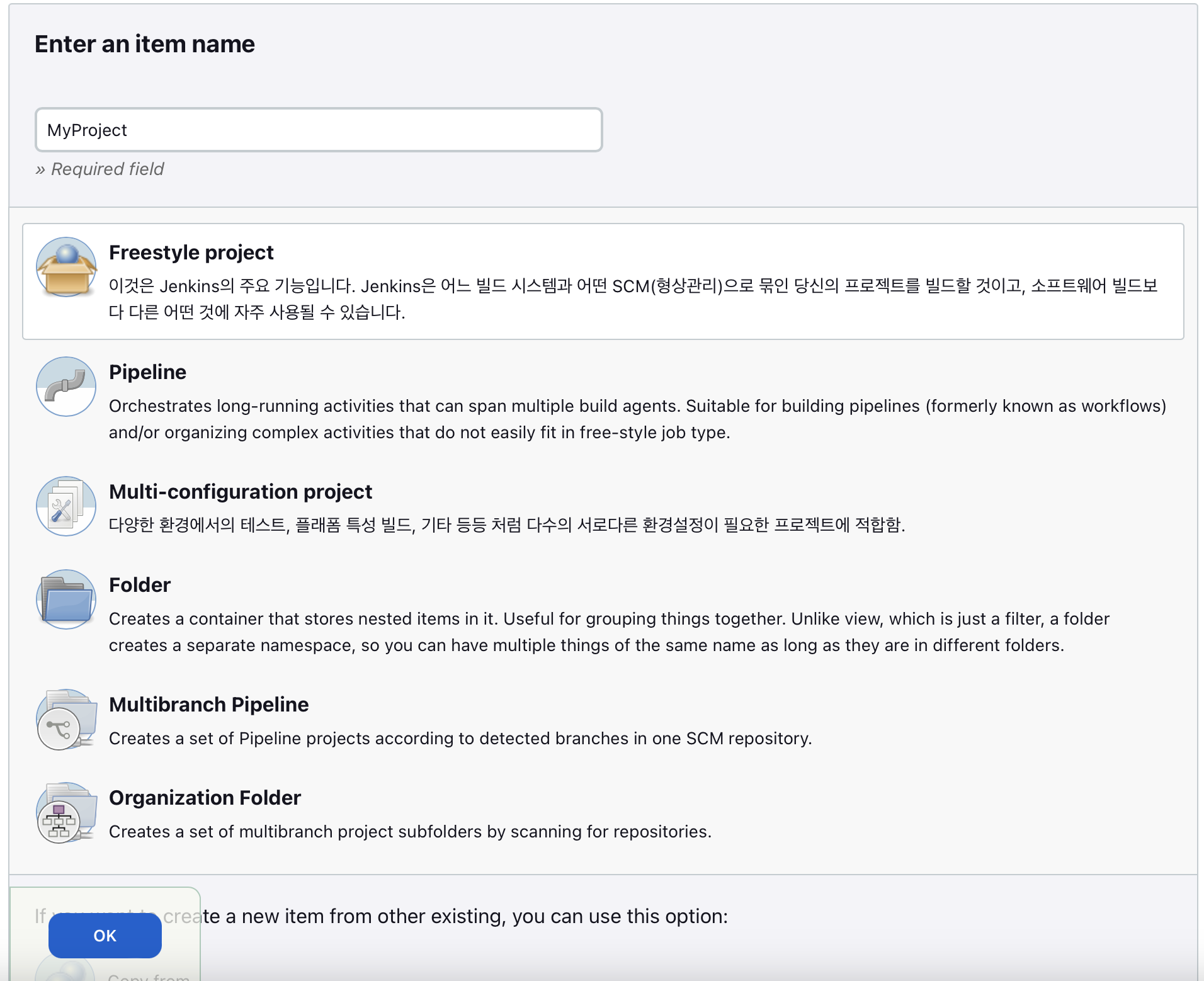This screenshot has height=981, width=1204.
Task: Click the Pipeline description starting with Orchestrates
Action: tap(637, 419)
